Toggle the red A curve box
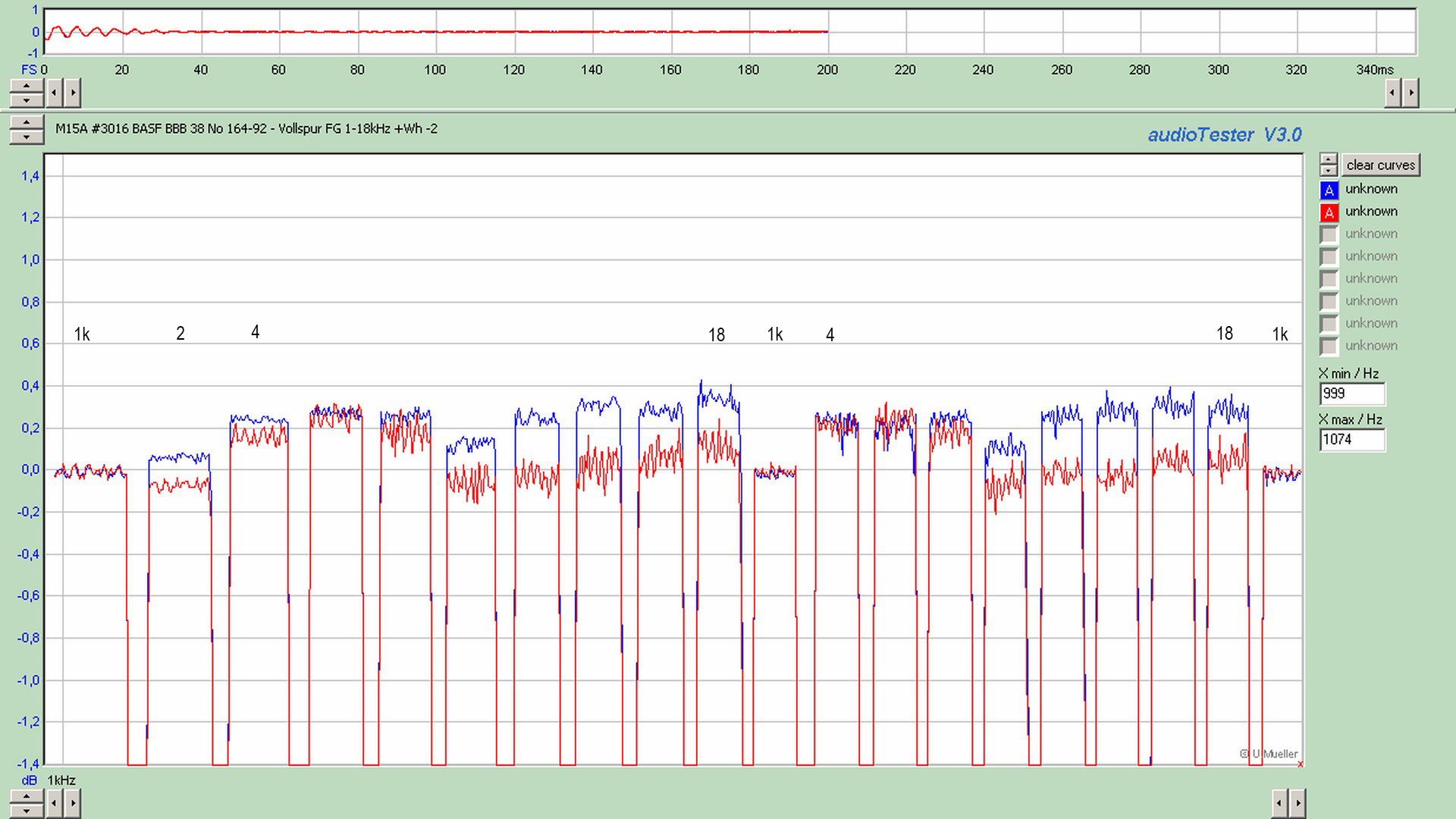1456x819 pixels. [1329, 212]
